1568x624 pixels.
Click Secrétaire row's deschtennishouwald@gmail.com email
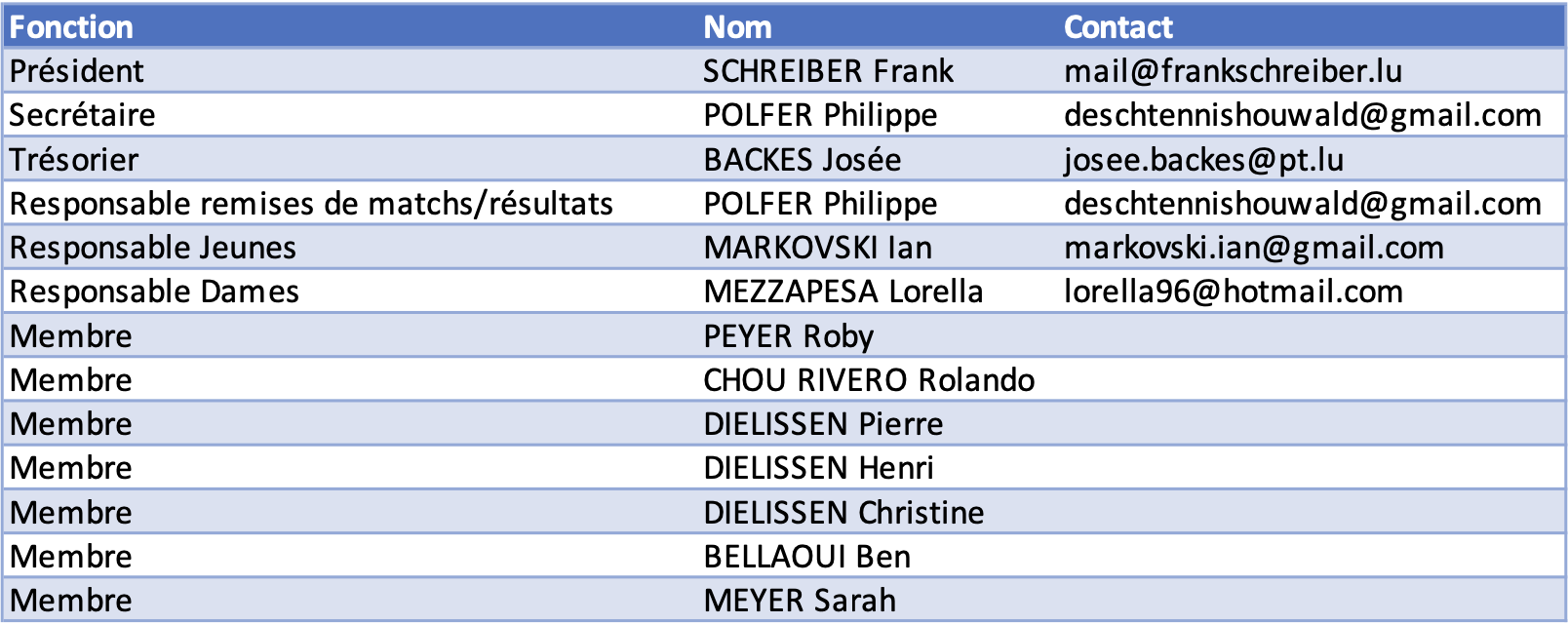click(x=1303, y=115)
